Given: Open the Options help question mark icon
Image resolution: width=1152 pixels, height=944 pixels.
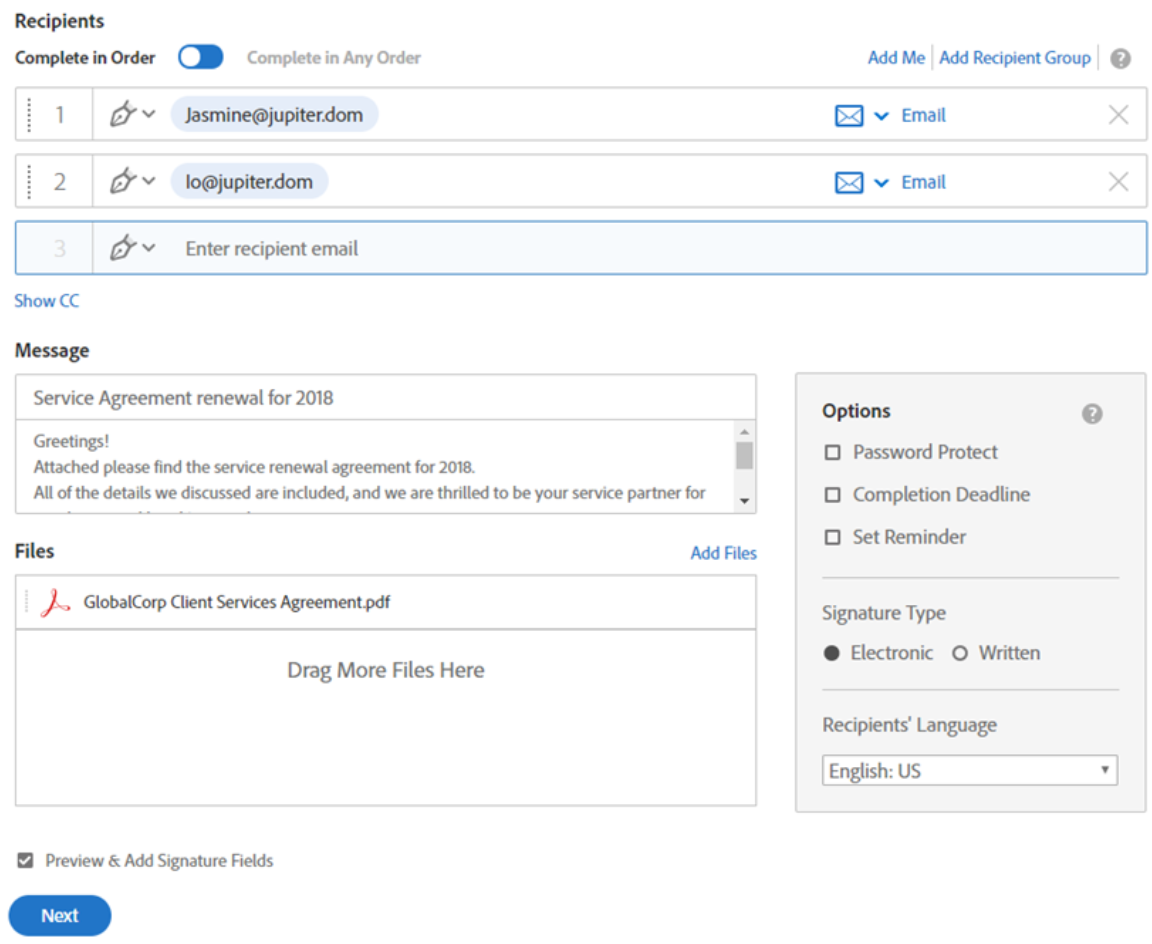Looking at the screenshot, I should [x=1092, y=413].
